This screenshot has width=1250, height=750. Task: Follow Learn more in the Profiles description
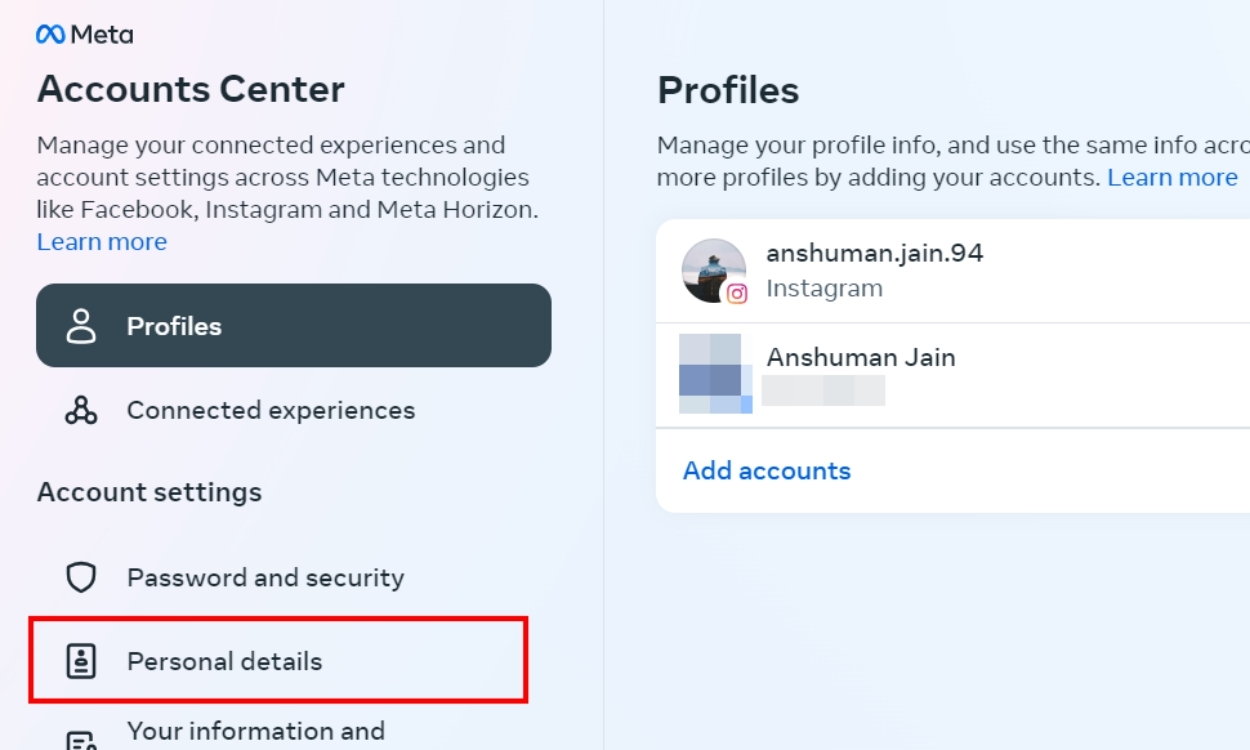[1172, 177]
